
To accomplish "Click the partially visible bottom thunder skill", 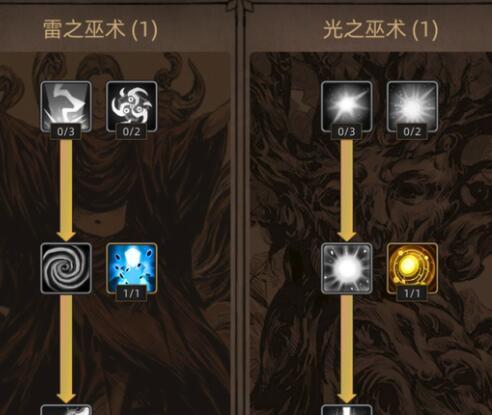I will [x=66, y=410].
